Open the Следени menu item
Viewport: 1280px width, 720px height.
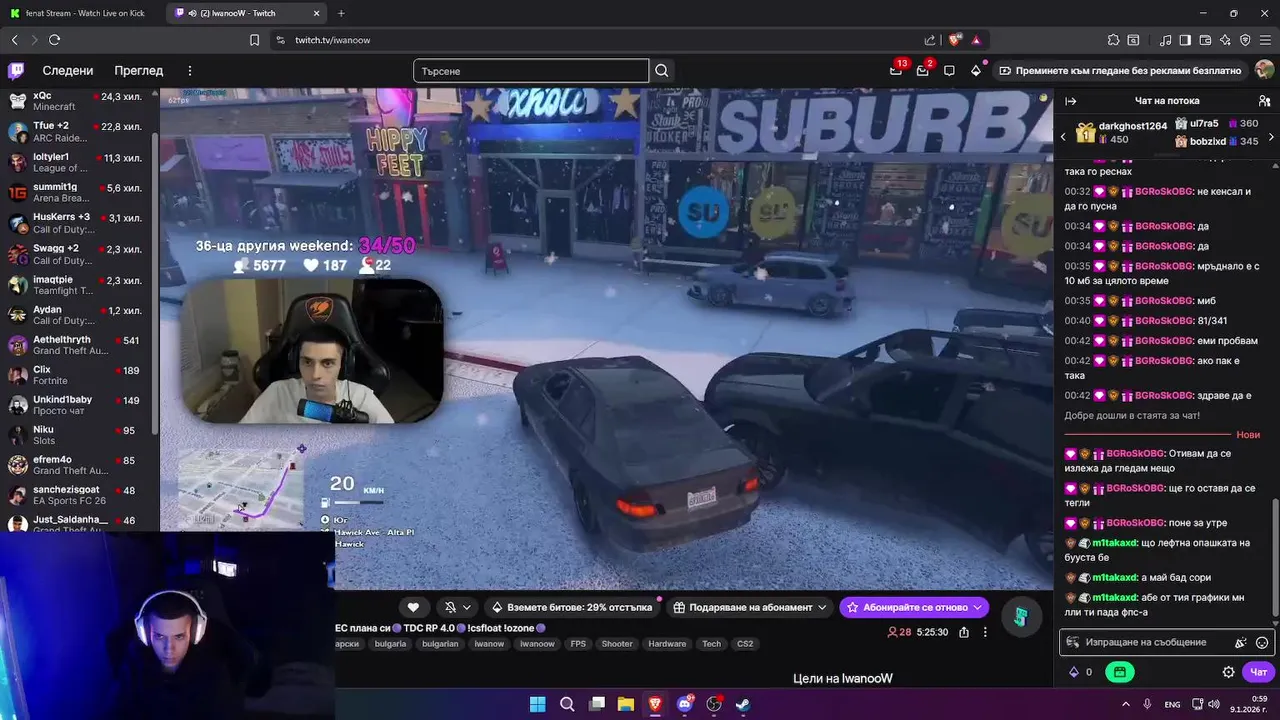pyautogui.click(x=68, y=71)
